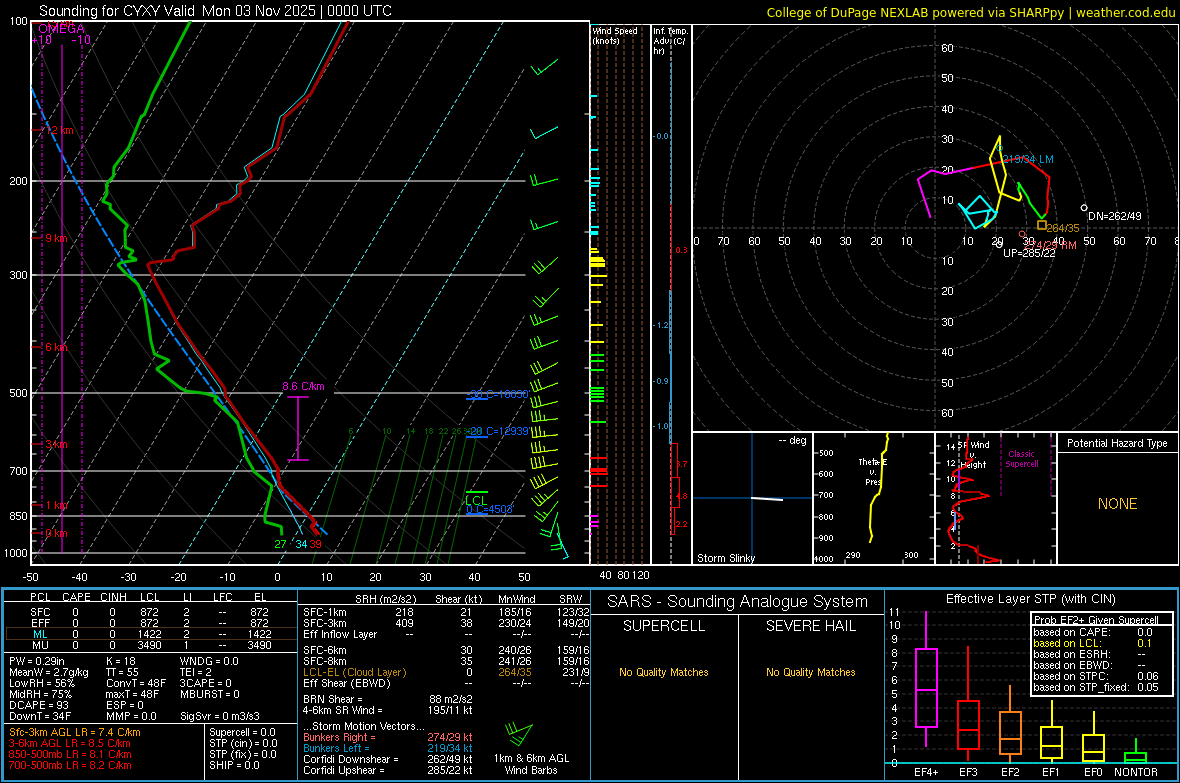The image size is (1180, 783).
Task: Click the green LCL label on the skew-T
Action: [476, 500]
